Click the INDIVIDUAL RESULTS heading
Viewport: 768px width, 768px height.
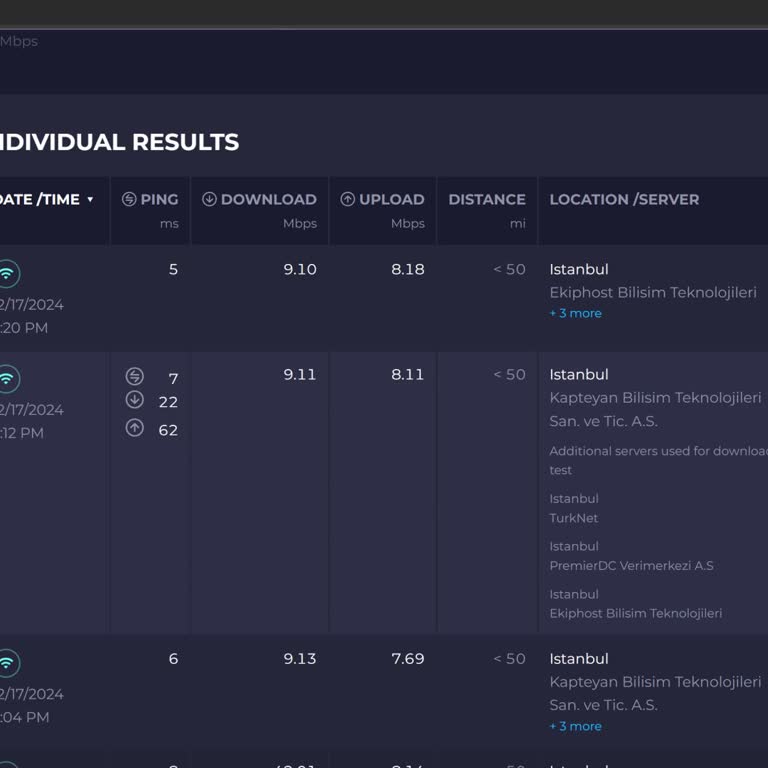[x=118, y=142]
